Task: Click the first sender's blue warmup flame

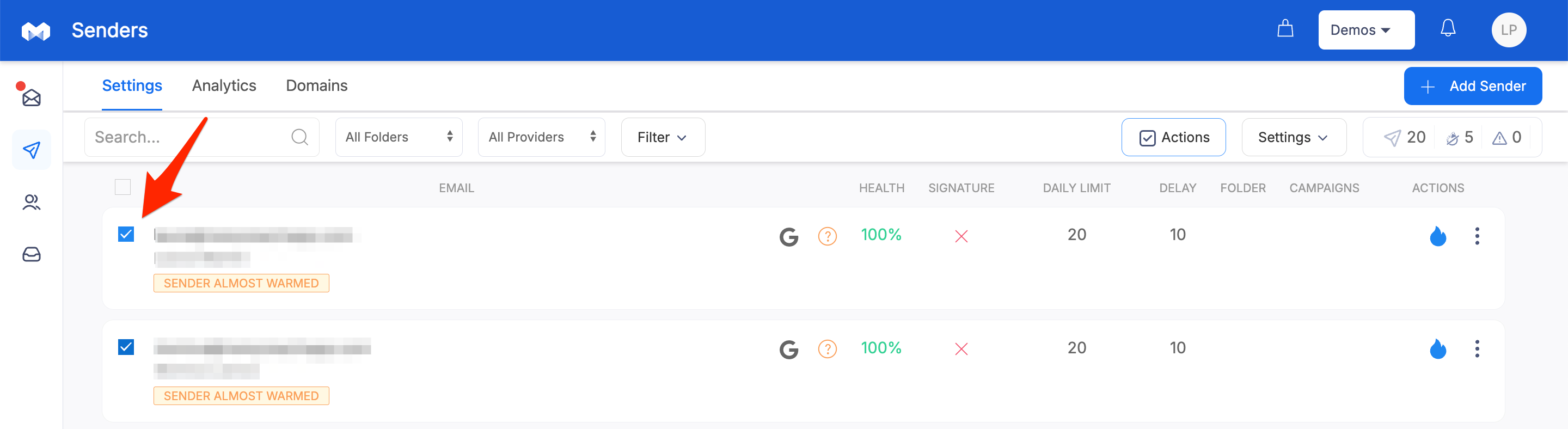Action: coord(1438,236)
